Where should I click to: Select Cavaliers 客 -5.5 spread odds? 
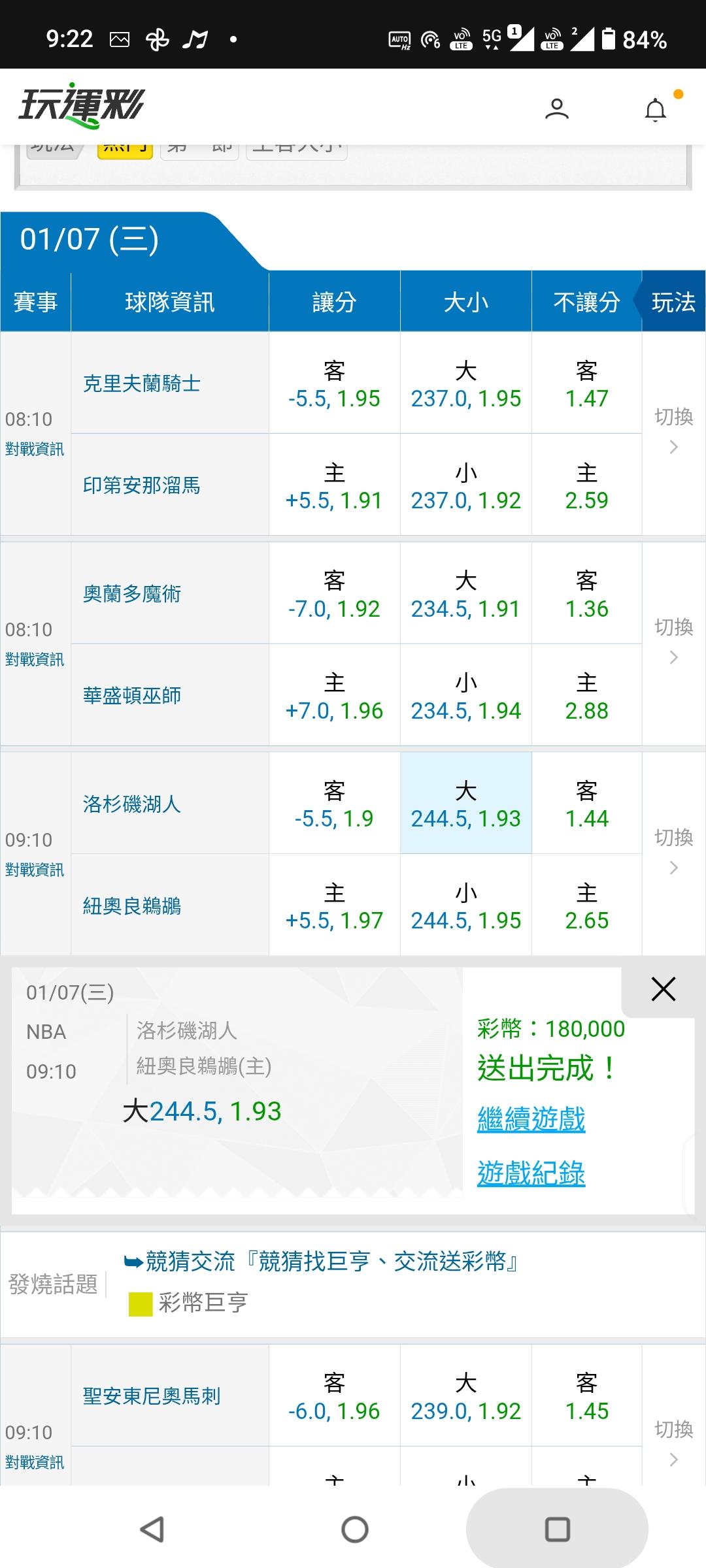[x=334, y=384]
